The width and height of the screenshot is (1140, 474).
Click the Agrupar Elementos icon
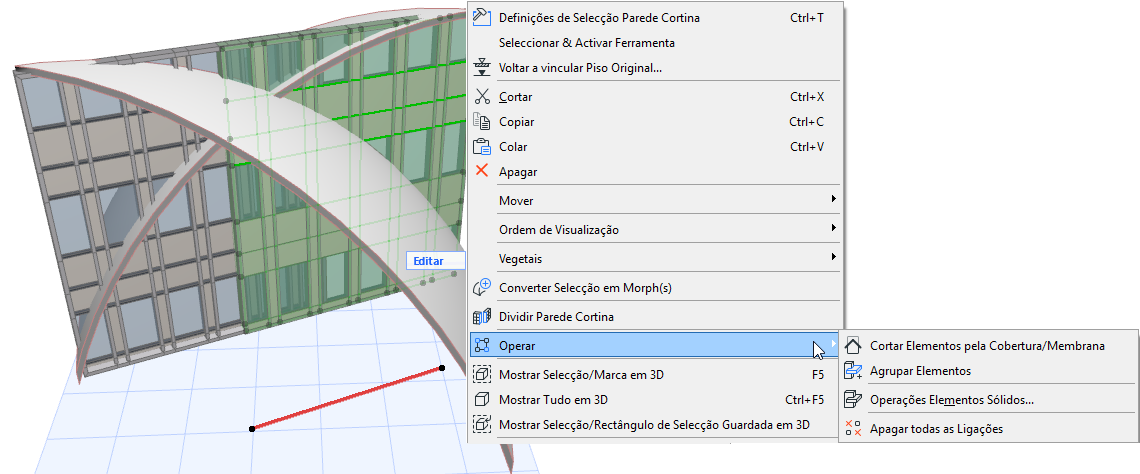tap(854, 371)
